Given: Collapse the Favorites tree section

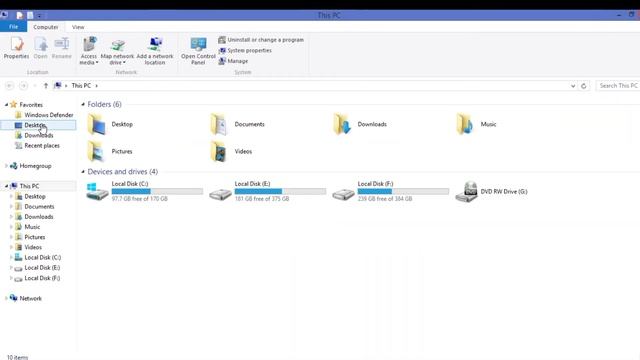Looking at the screenshot, I should pos(7,105).
